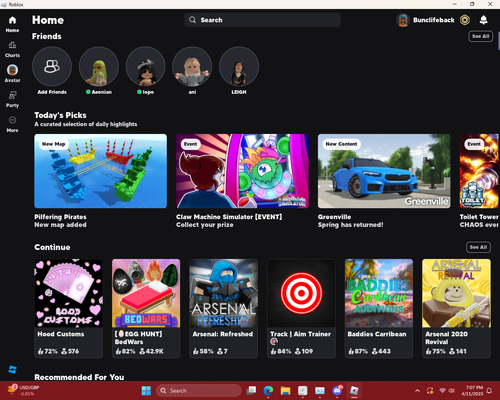The width and height of the screenshot is (500, 400).
Task: Open Microsoft Edge from taskbar
Action: pyautogui.click(x=268, y=391)
